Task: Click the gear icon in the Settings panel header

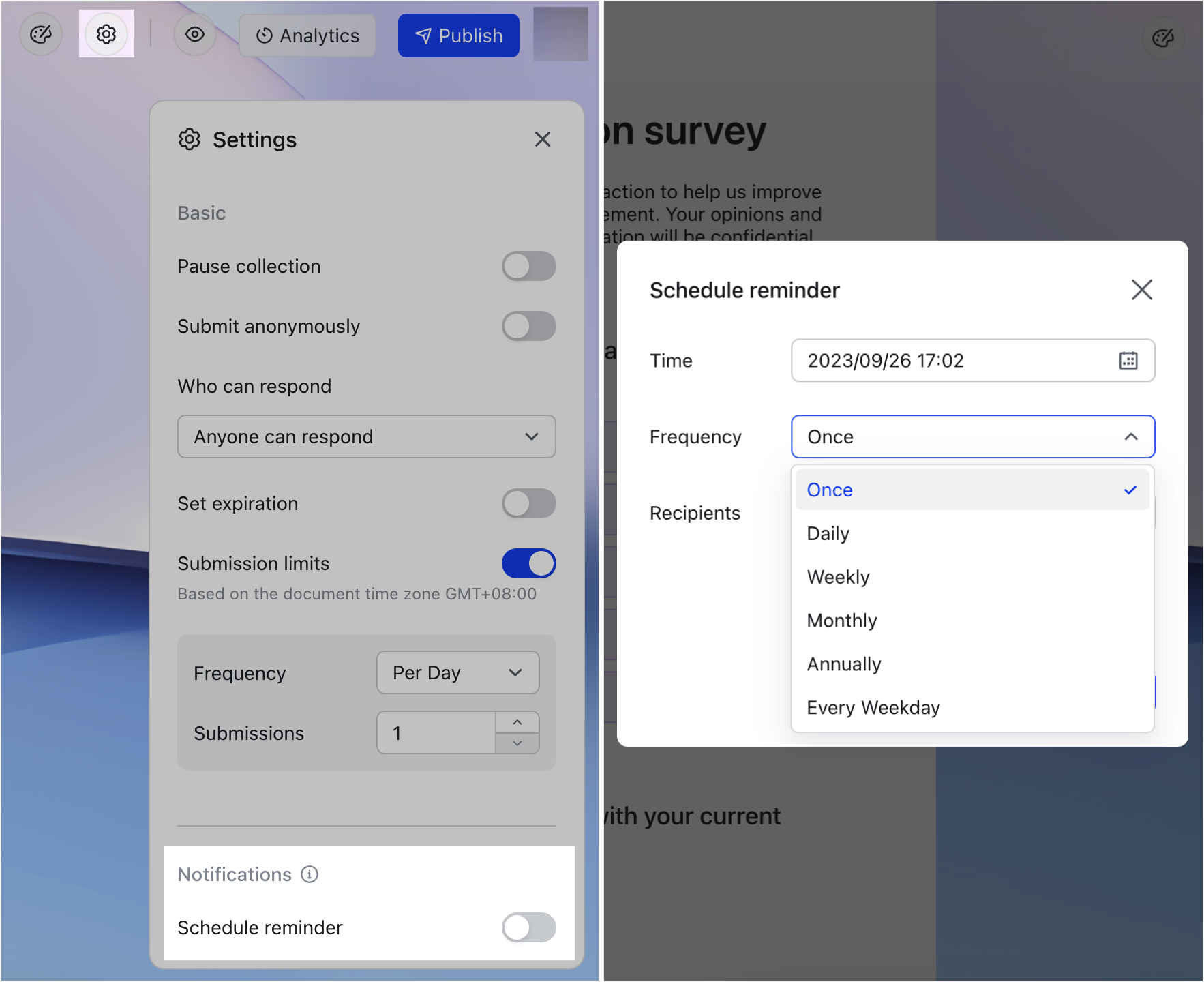Action: (x=190, y=139)
